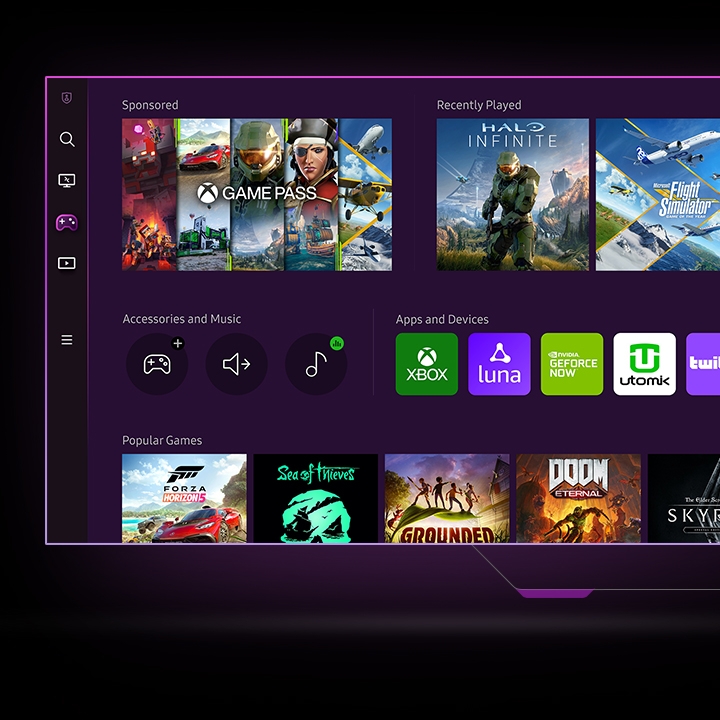Open the music note player button
Viewport: 720px width, 720px height.
(x=316, y=364)
